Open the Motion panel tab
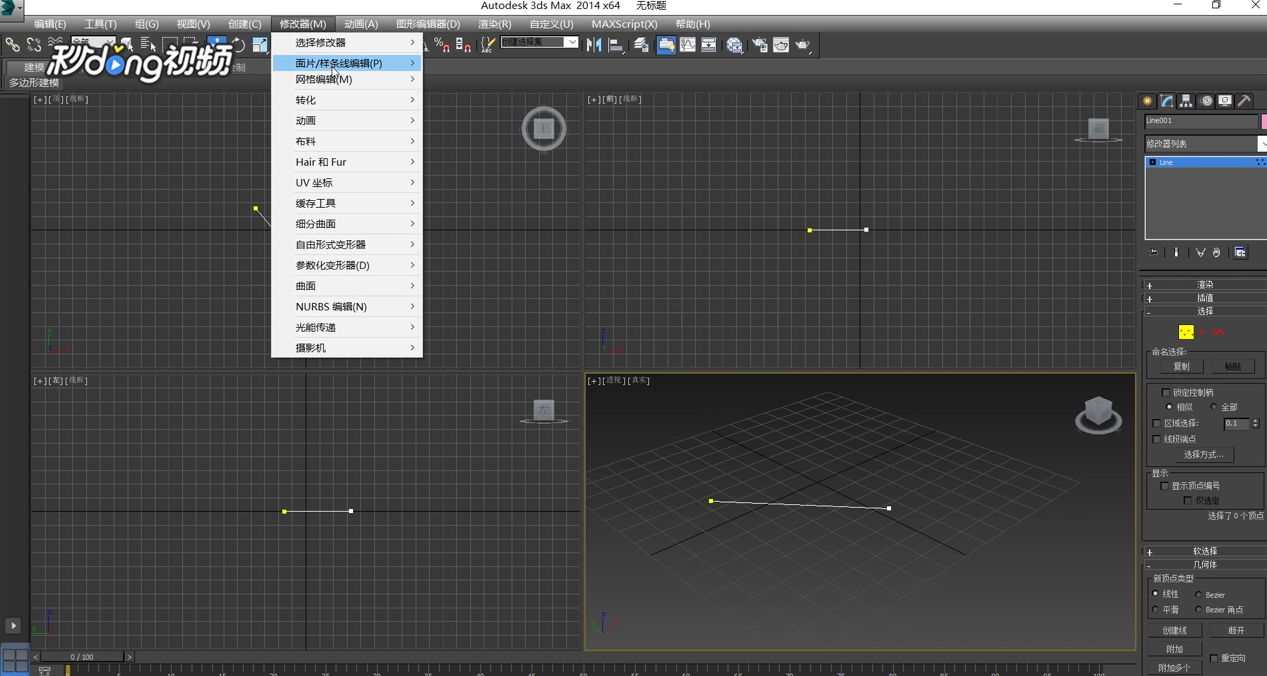The image size is (1267, 676). pyautogui.click(x=1206, y=101)
